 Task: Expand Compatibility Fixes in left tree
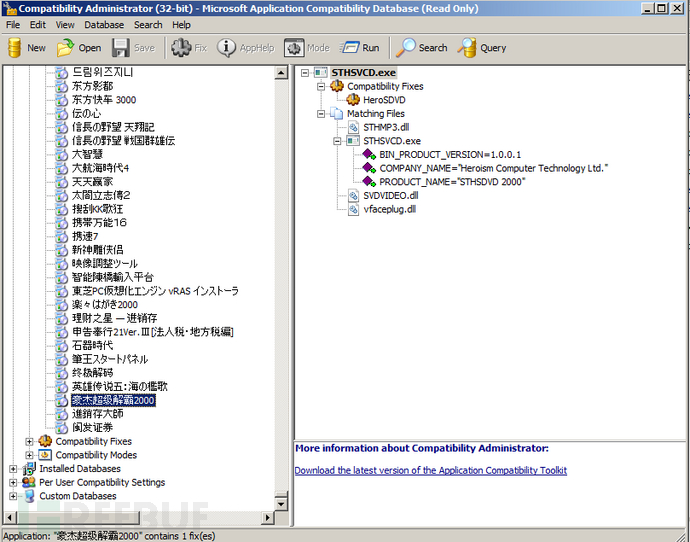click(x=29, y=441)
